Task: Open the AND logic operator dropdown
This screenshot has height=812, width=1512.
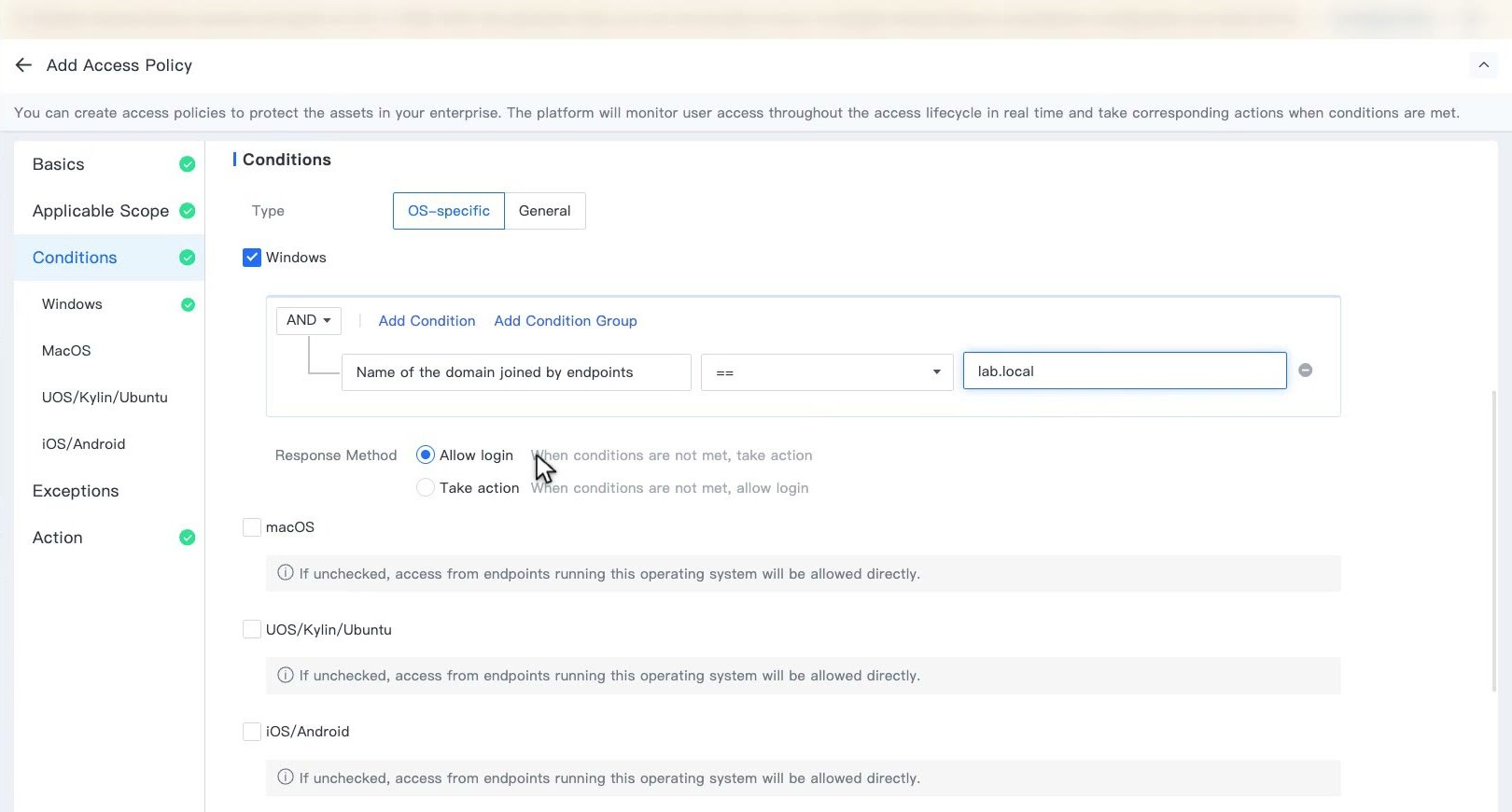Action: click(x=309, y=320)
